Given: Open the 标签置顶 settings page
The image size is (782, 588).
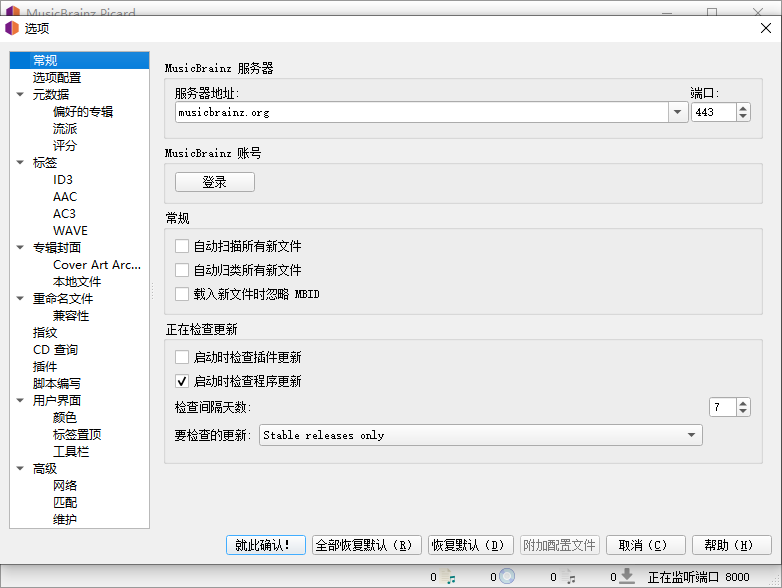Looking at the screenshot, I should tap(77, 434).
